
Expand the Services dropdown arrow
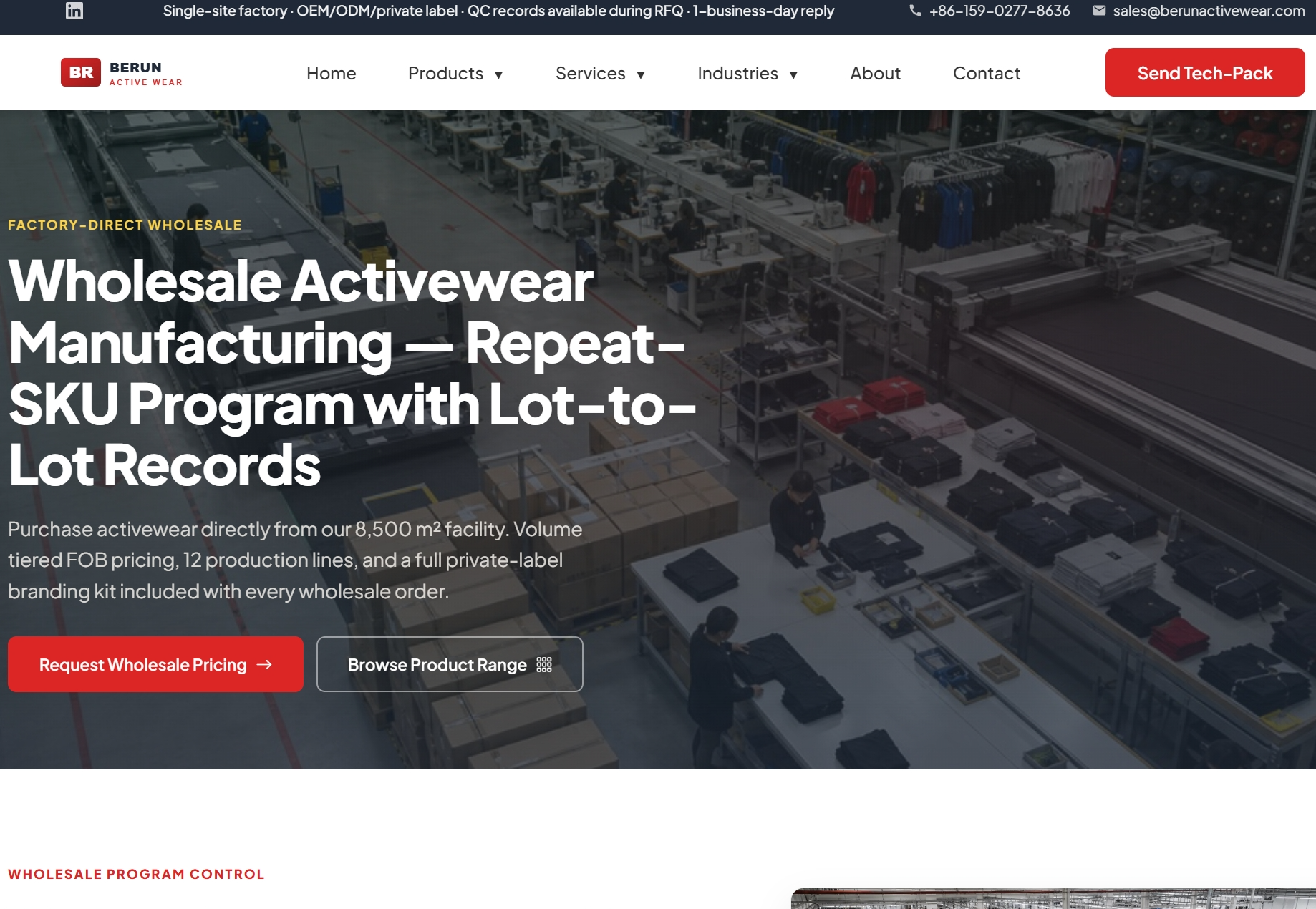pos(641,75)
